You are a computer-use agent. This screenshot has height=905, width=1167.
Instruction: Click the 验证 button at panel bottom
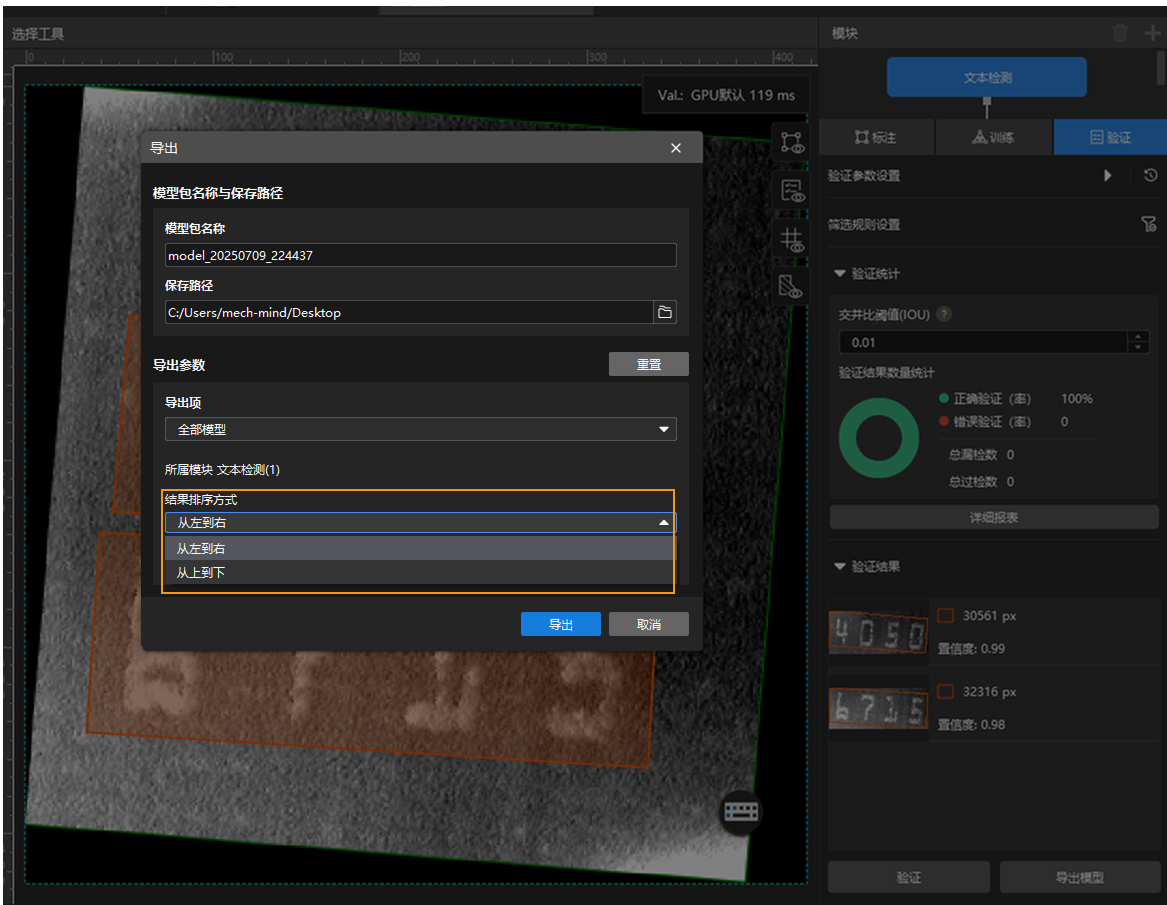(x=909, y=877)
